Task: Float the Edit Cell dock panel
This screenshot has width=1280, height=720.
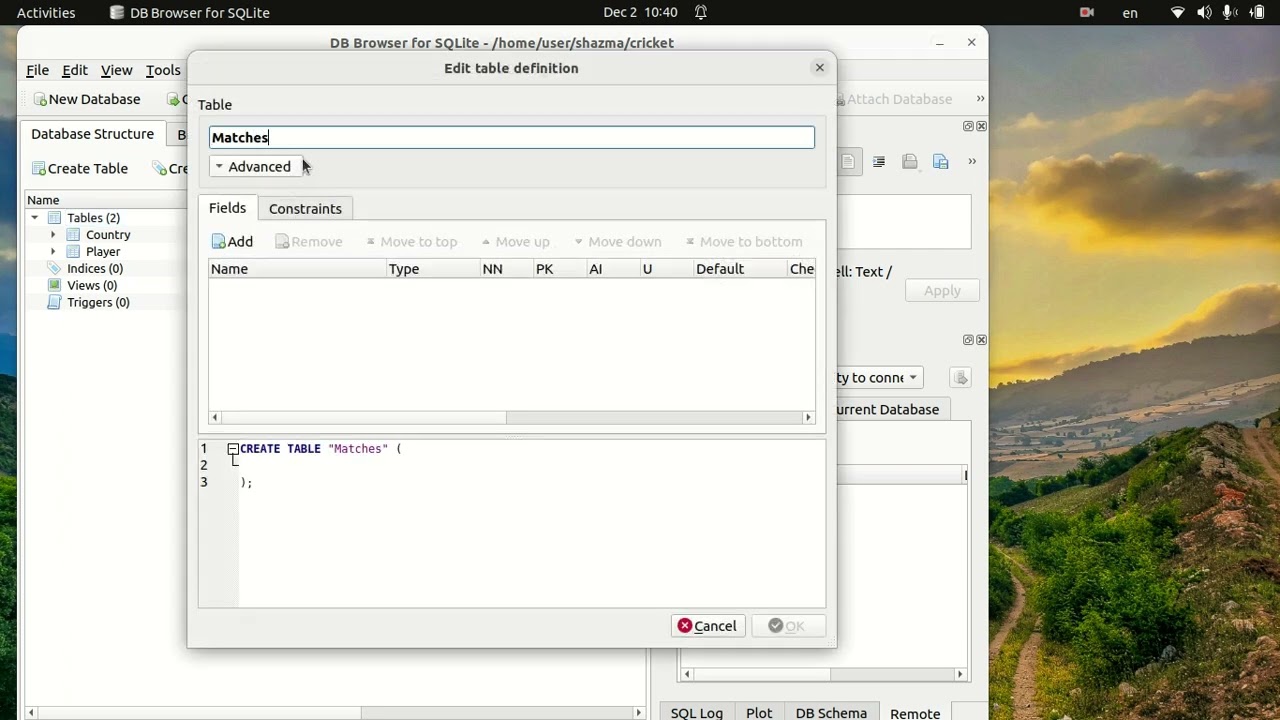Action: (x=968, y=126)
